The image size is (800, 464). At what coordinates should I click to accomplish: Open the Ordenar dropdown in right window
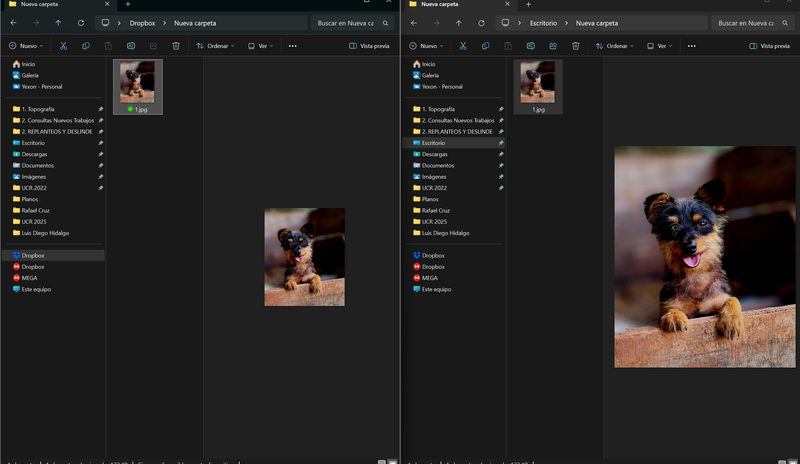(615, 45)
